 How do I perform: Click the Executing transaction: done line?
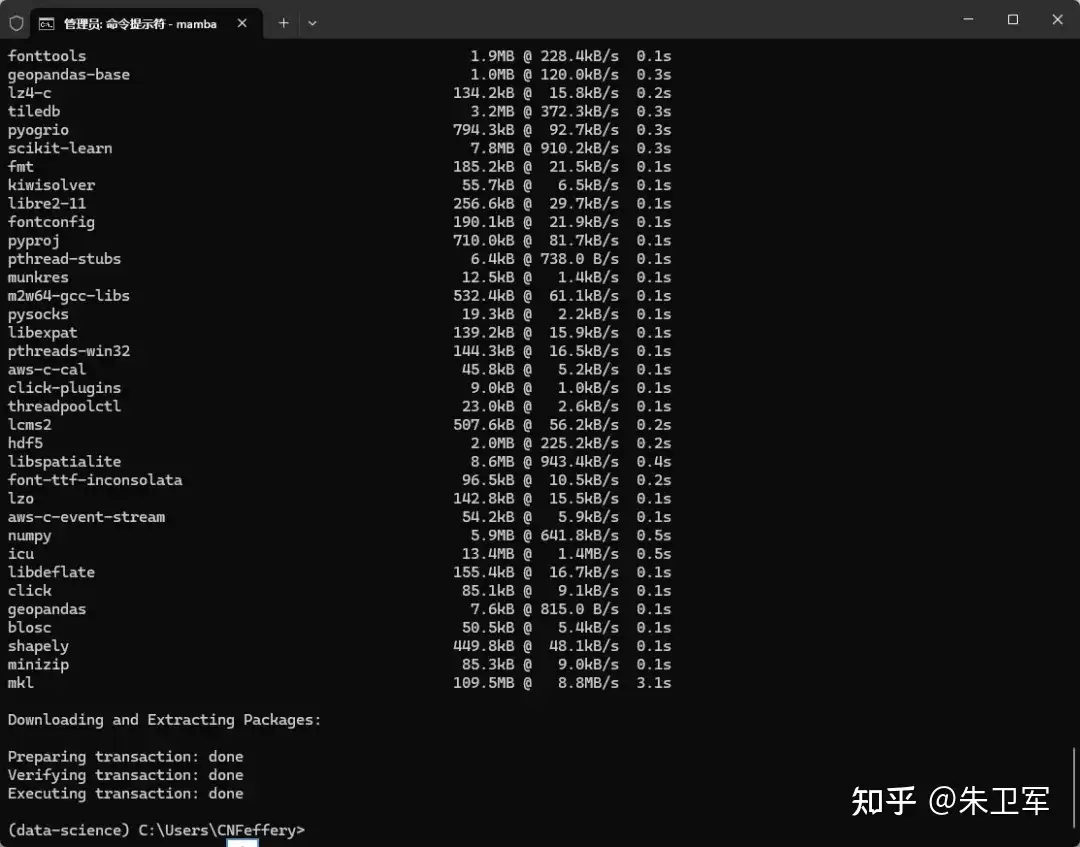click(x=125, y=794)
